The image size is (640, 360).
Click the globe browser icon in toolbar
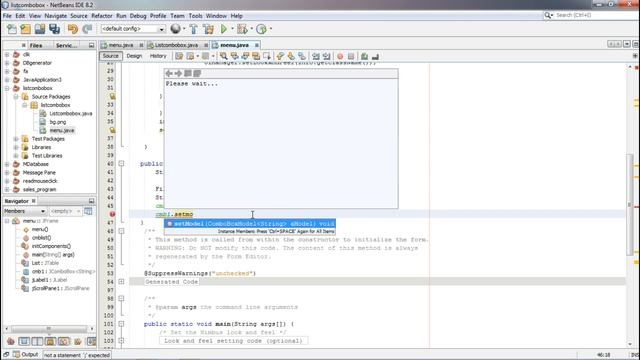pos(176,29)
